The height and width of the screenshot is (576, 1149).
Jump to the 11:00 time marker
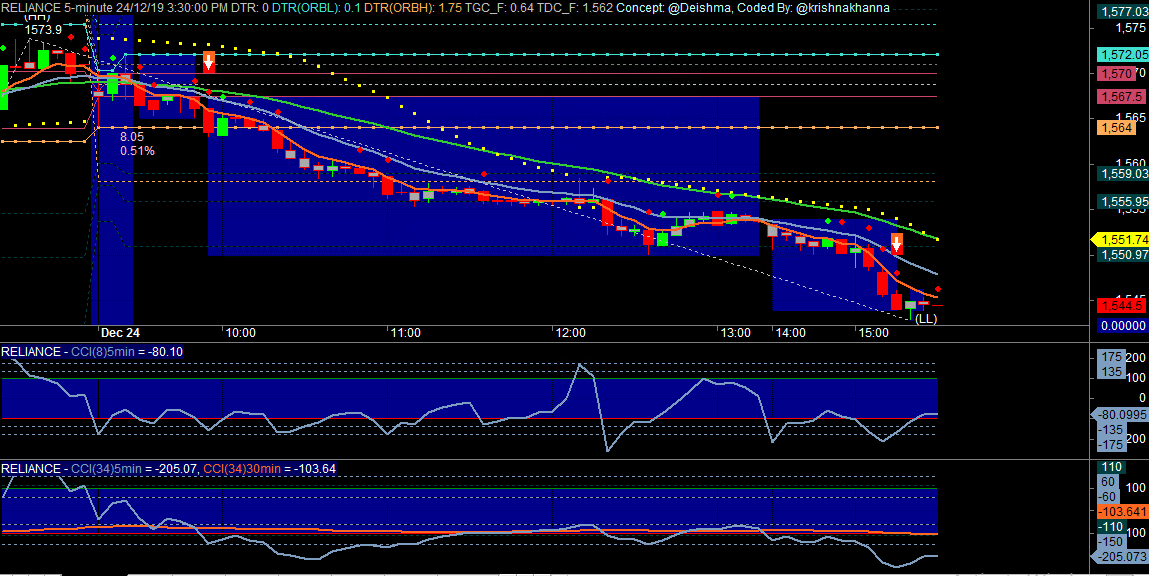[405, 332]
